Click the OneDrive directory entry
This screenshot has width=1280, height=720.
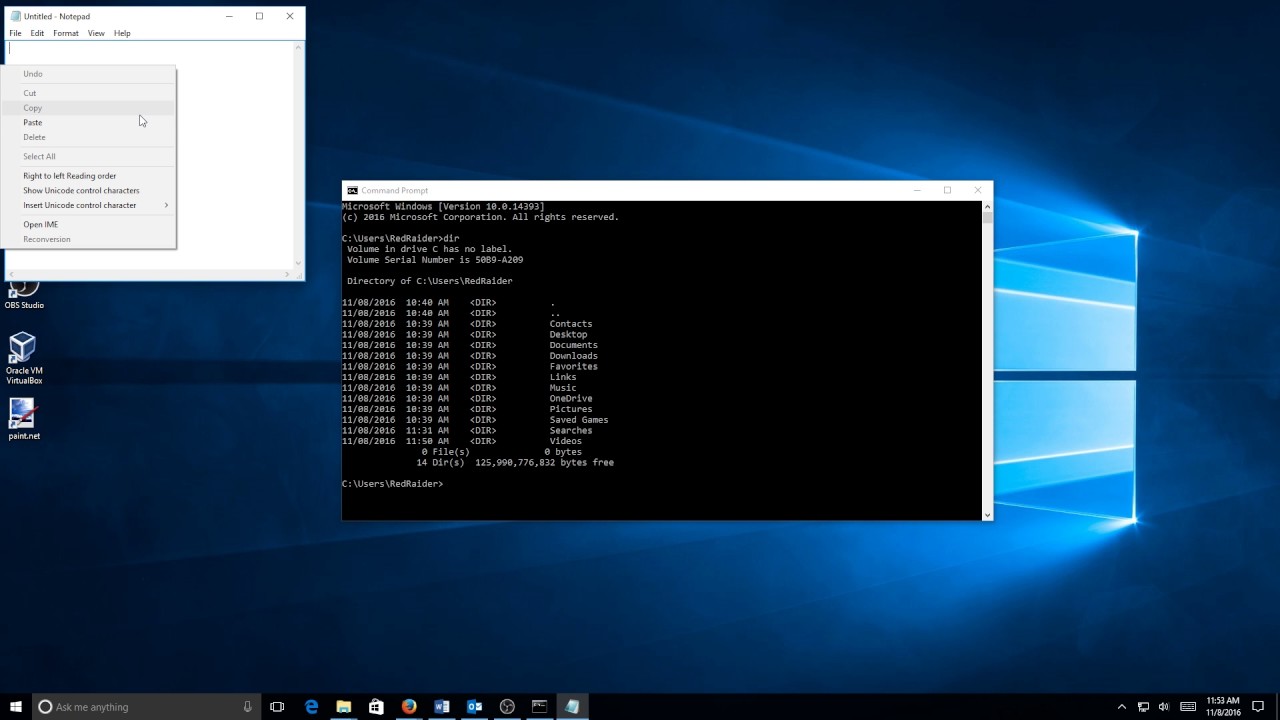[x=571, y=399]
